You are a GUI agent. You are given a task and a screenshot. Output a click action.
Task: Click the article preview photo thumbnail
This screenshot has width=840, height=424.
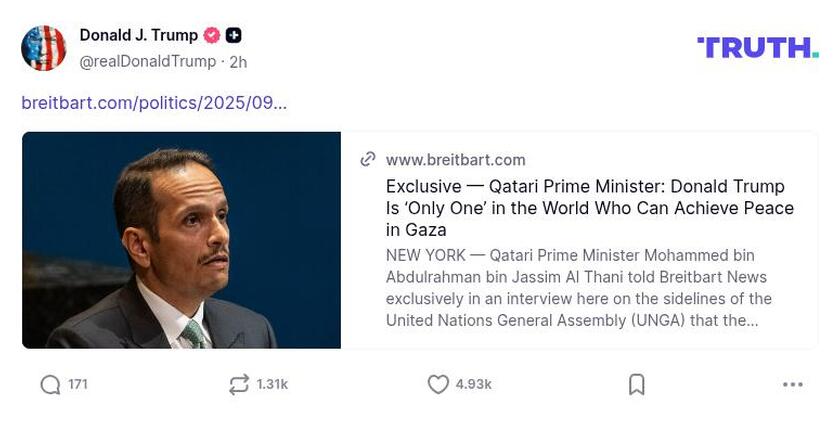tap(181, 240)
